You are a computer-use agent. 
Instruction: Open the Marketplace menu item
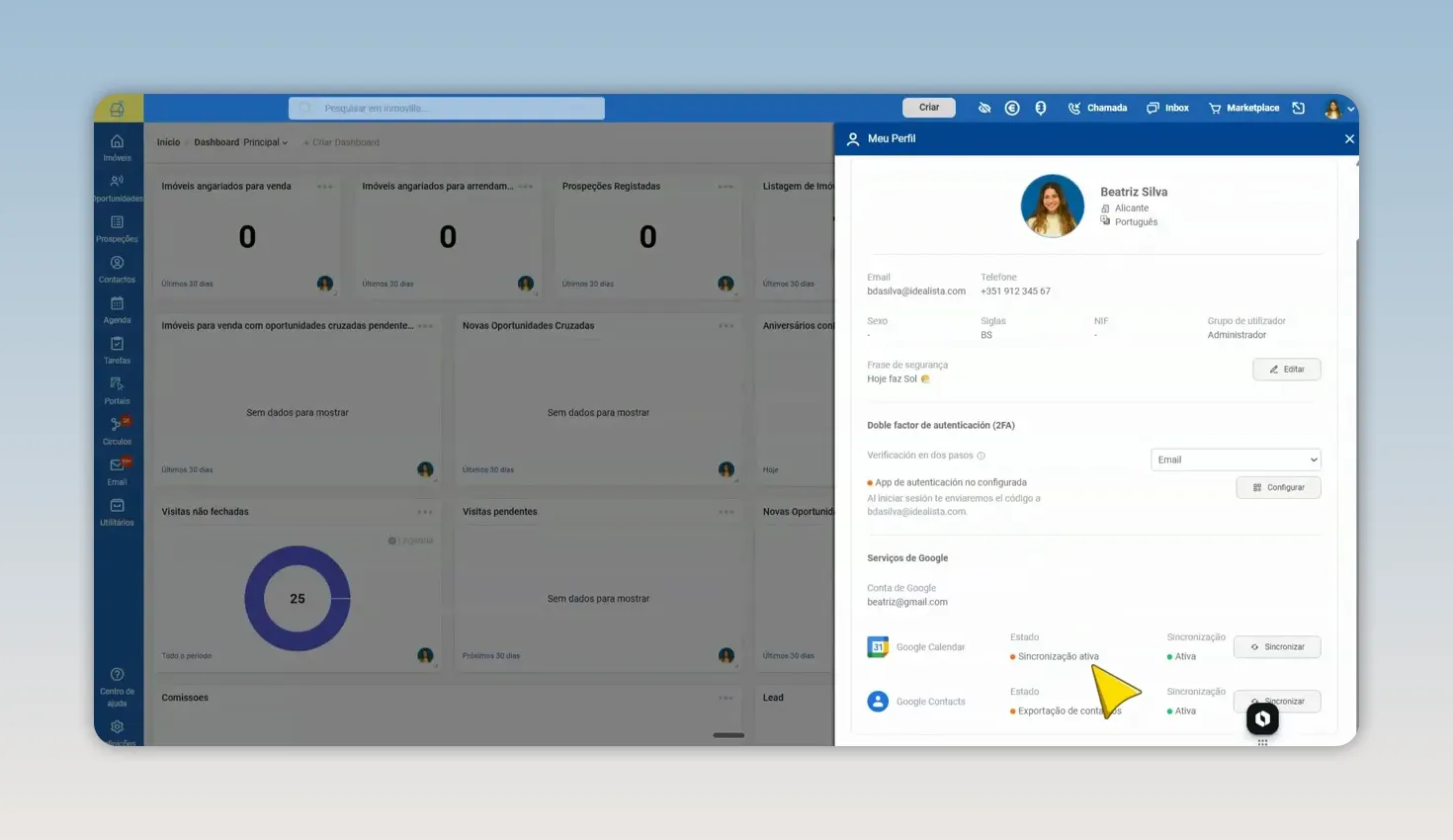click(x=1243, y=108)
